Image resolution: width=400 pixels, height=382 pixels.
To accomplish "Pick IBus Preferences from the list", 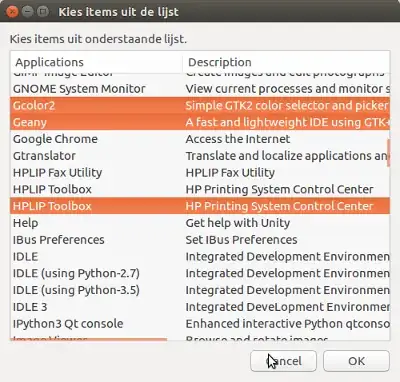I will [200, 240].
